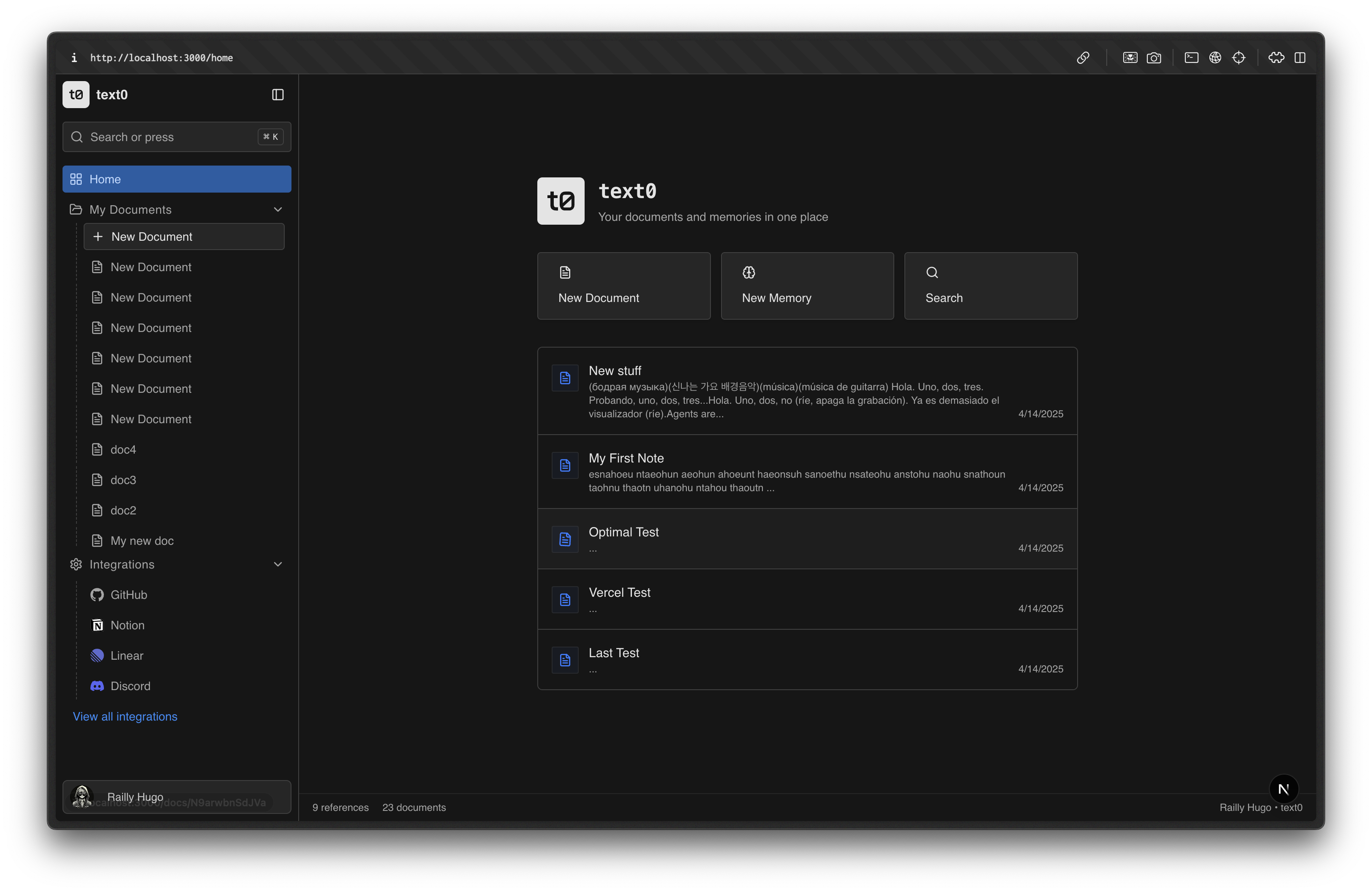Toggle split view in browser toolbar
The height and width of the screenshot is (892, 1372).
tap(1299, 57)
